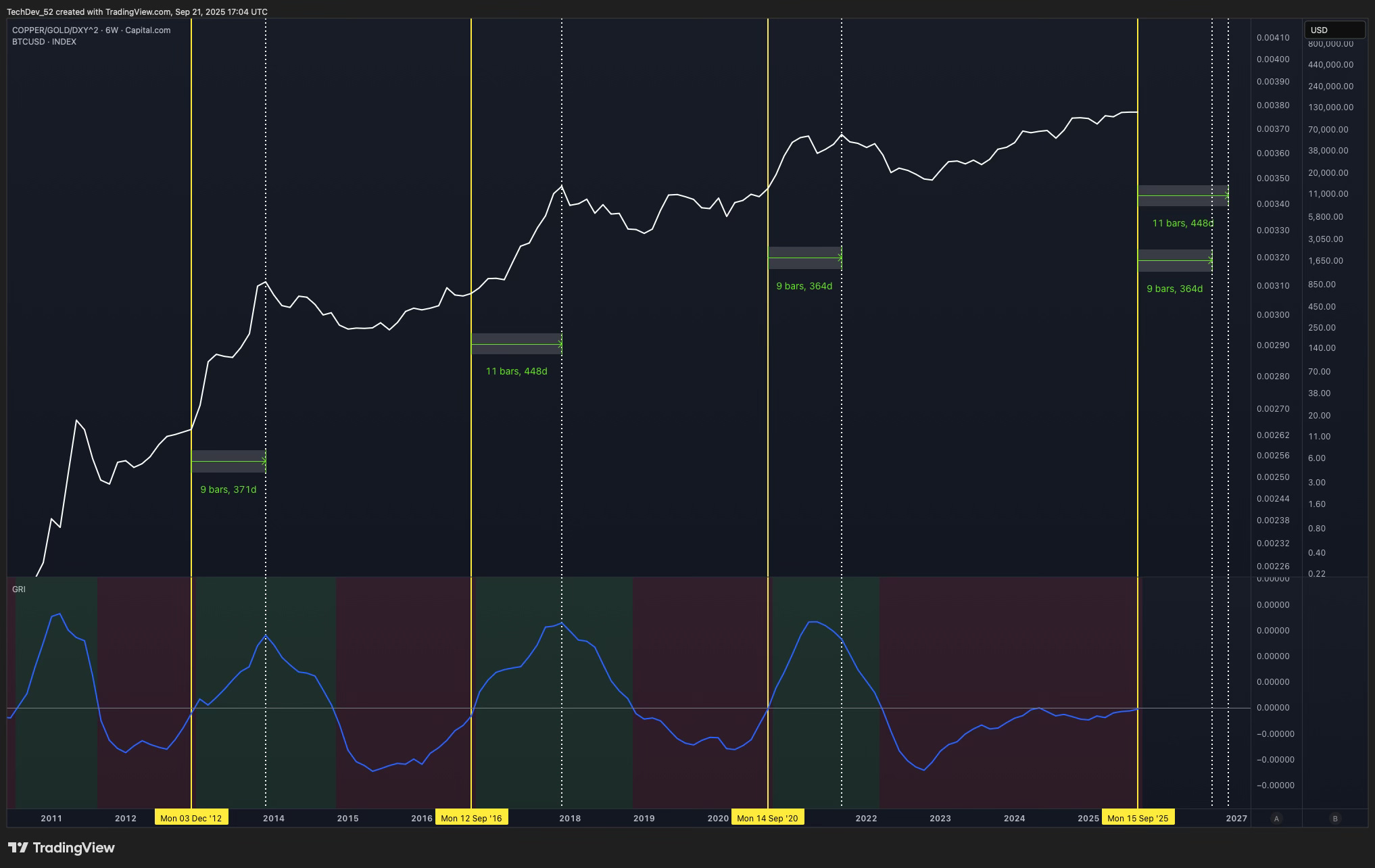
Task: Click the 2019 label on the time axis
Action: (644, 817)
